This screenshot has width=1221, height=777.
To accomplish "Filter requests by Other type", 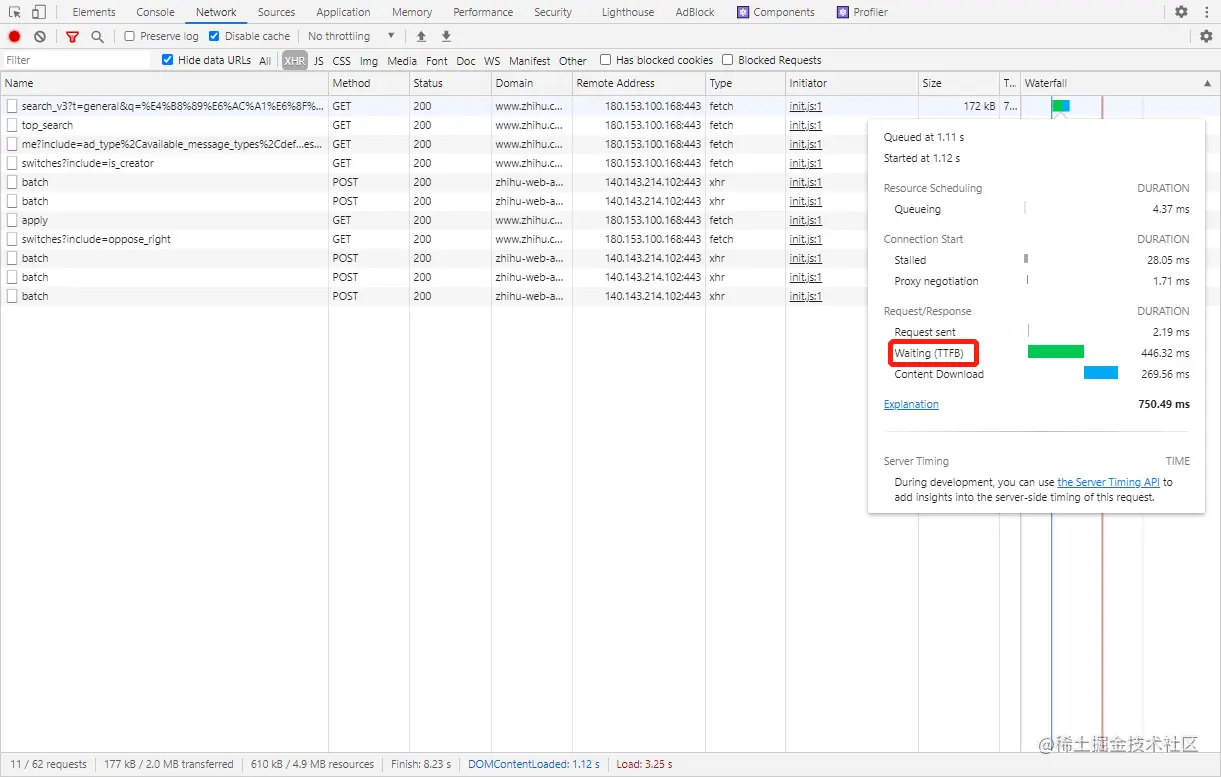I will (x=573, y=61).
